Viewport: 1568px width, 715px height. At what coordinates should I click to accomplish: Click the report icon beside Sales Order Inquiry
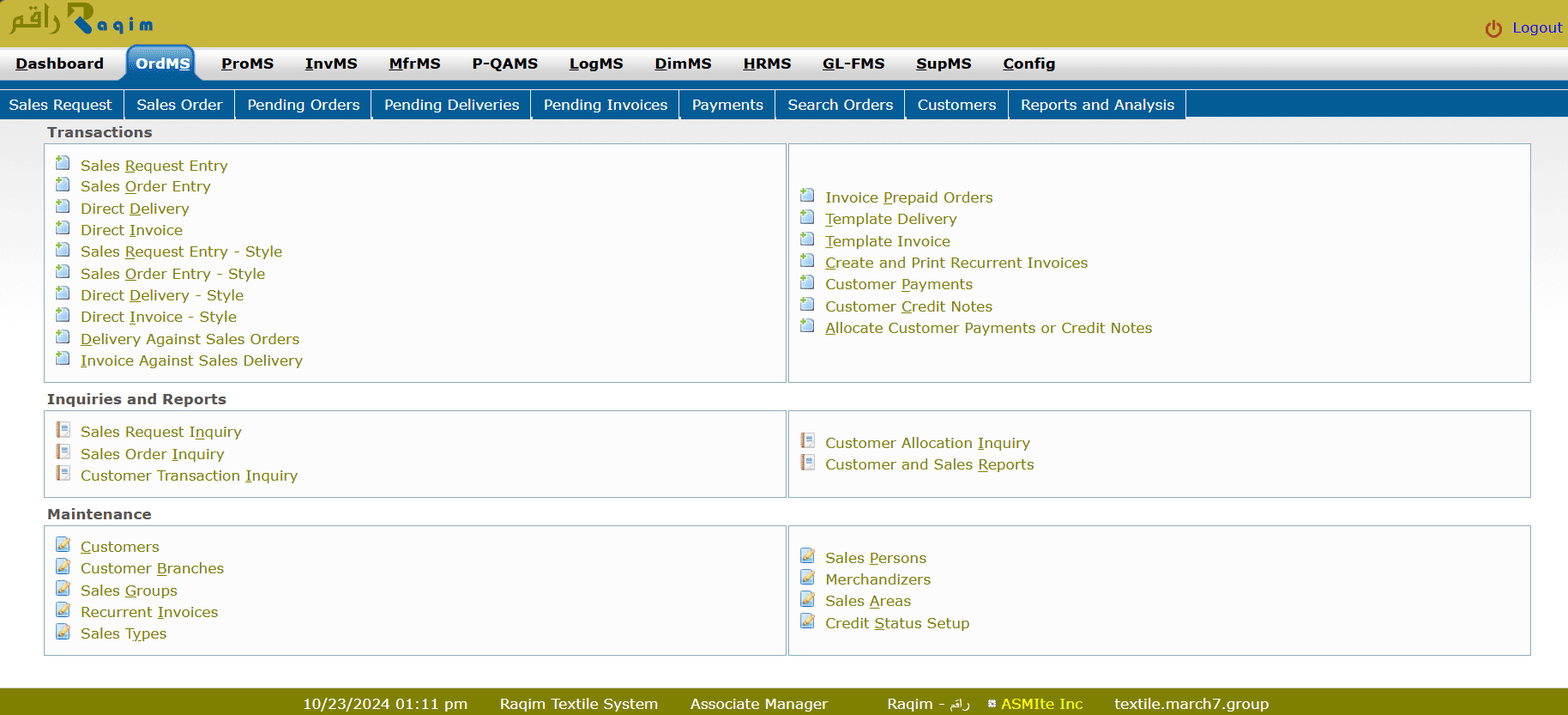pos(63,452)
